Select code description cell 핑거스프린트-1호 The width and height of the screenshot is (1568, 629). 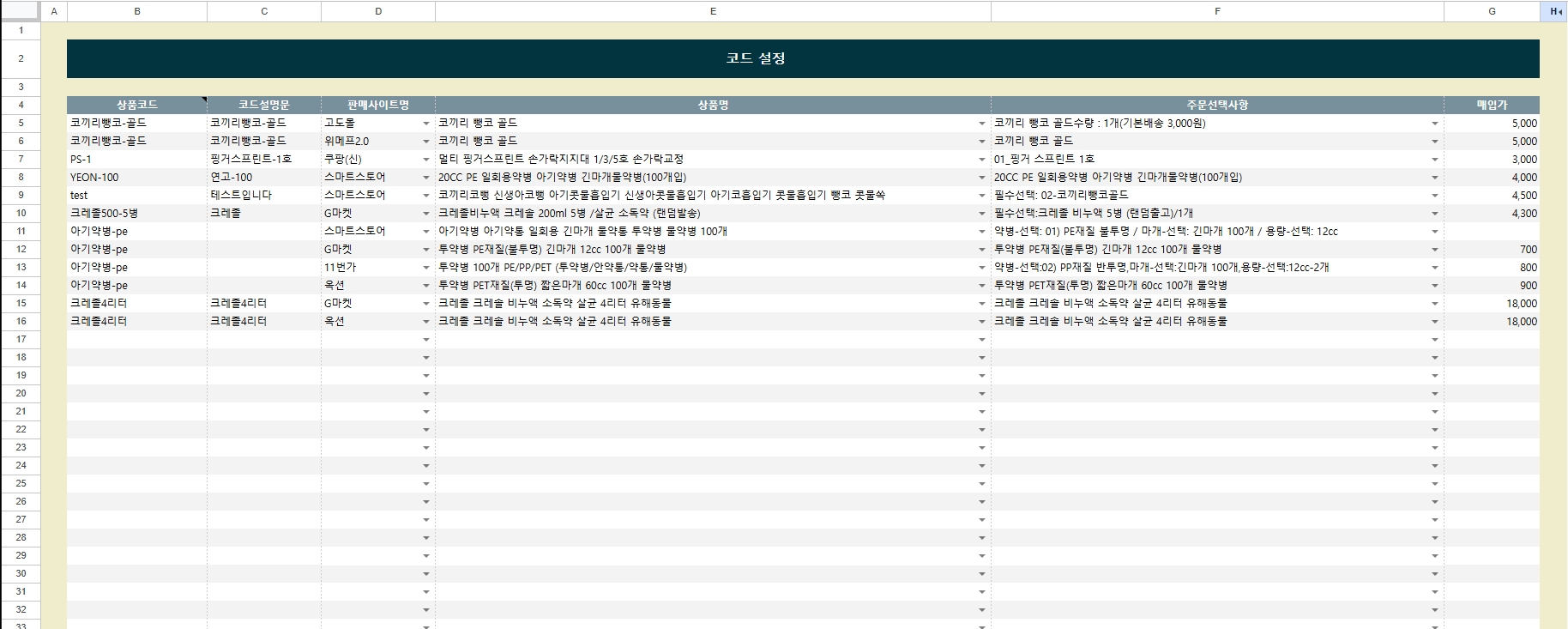click(x=264, y=159)
